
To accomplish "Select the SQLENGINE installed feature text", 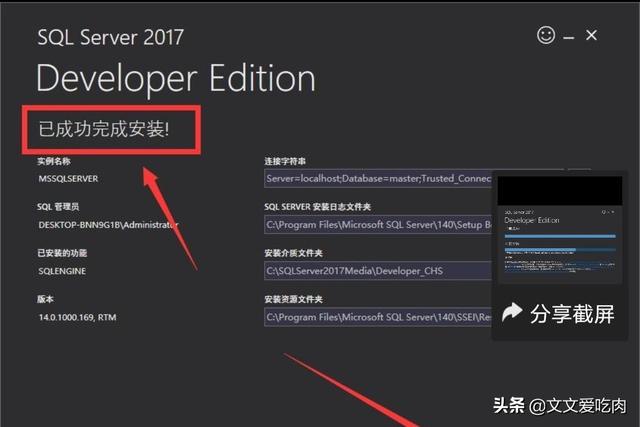I will coord(62,271).
